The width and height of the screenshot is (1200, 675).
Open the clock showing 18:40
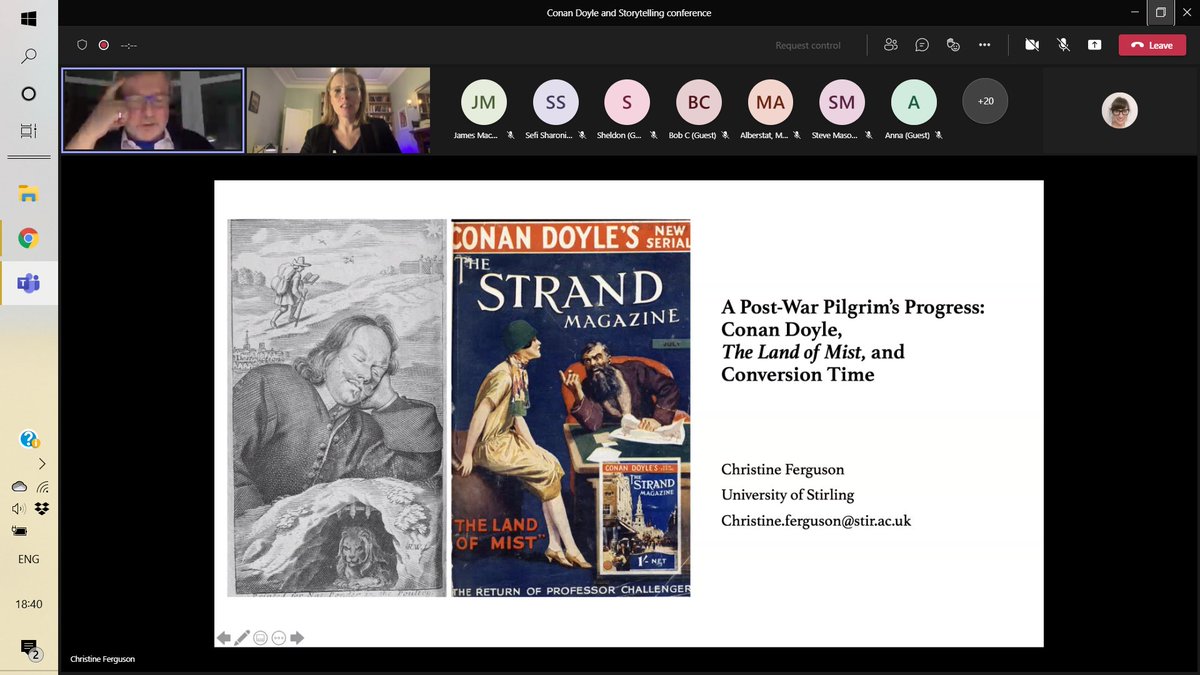point(29,605)
